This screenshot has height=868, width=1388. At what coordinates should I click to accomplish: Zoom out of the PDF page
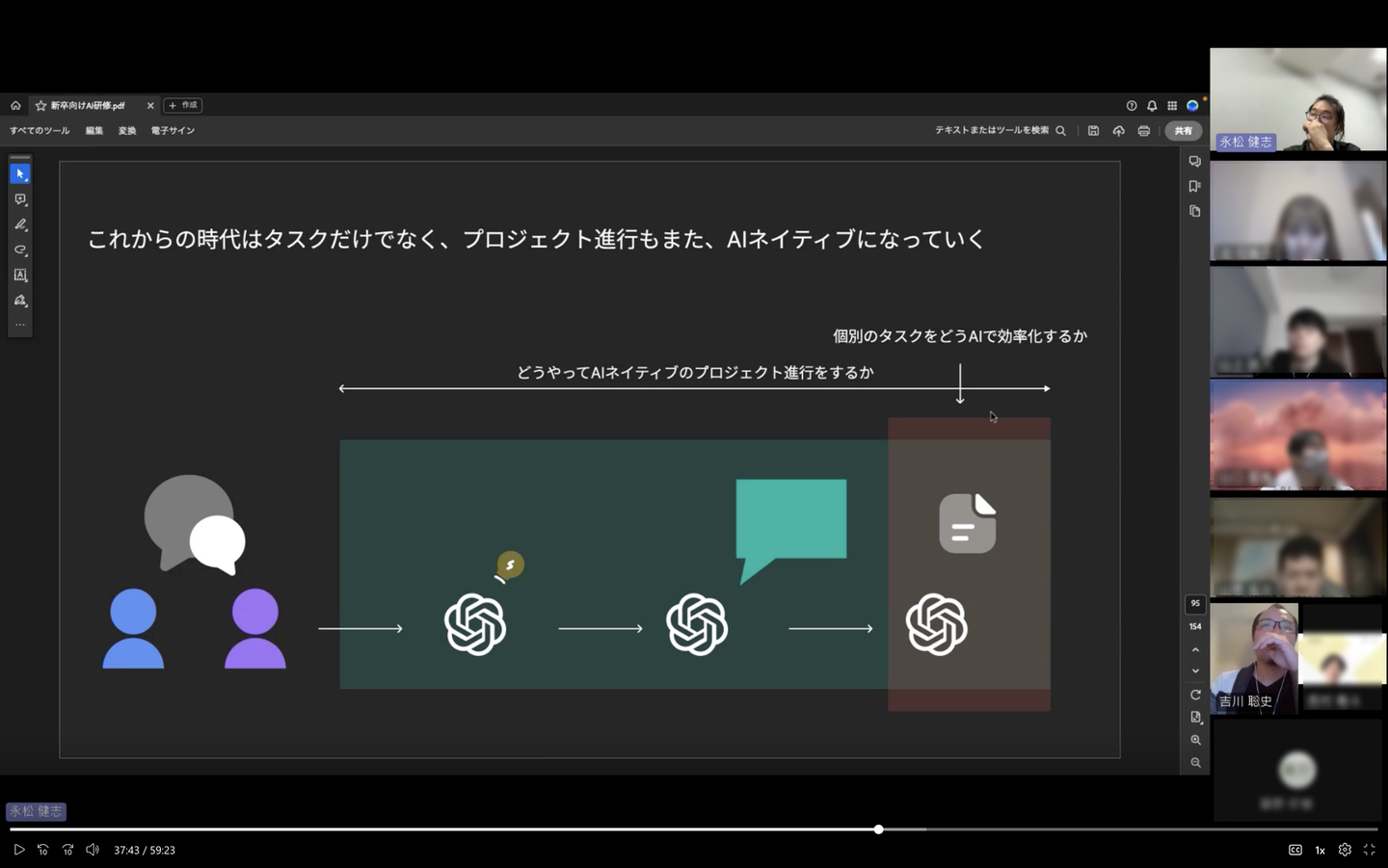(x=1195, y=763)
